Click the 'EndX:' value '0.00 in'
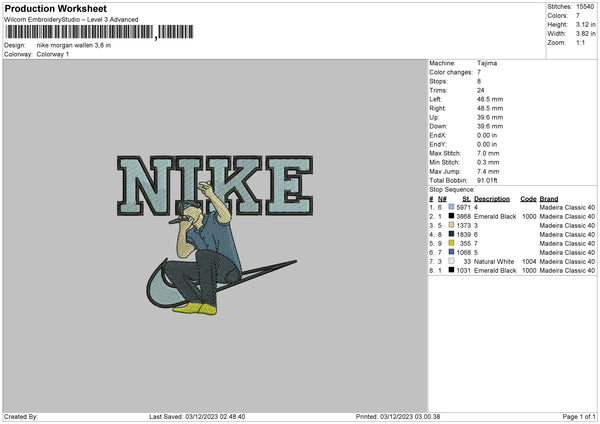 click(x=487, y=135)
